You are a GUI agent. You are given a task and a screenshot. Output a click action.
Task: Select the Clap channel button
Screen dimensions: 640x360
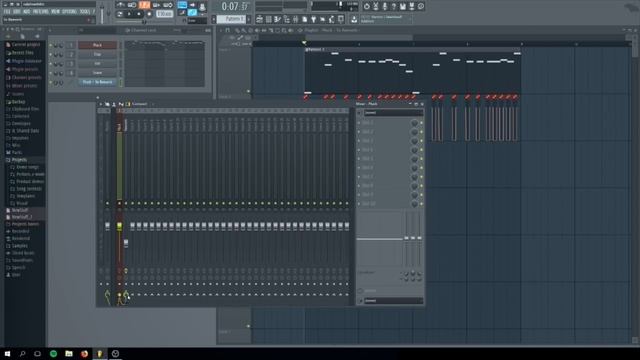[x=97, y=54]
